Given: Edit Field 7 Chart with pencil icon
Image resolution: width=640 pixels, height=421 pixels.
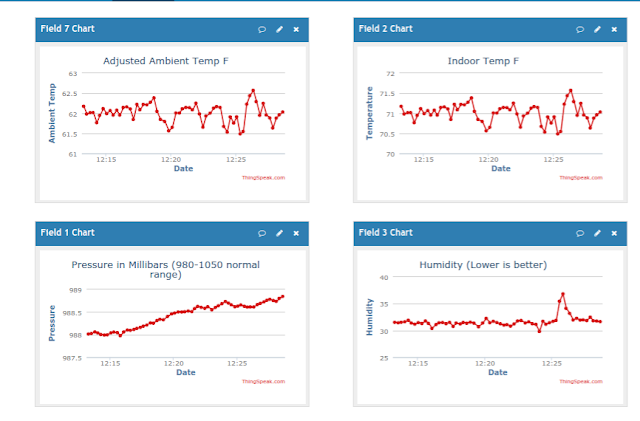Looking at the screenshot, I should coord(279,29).
